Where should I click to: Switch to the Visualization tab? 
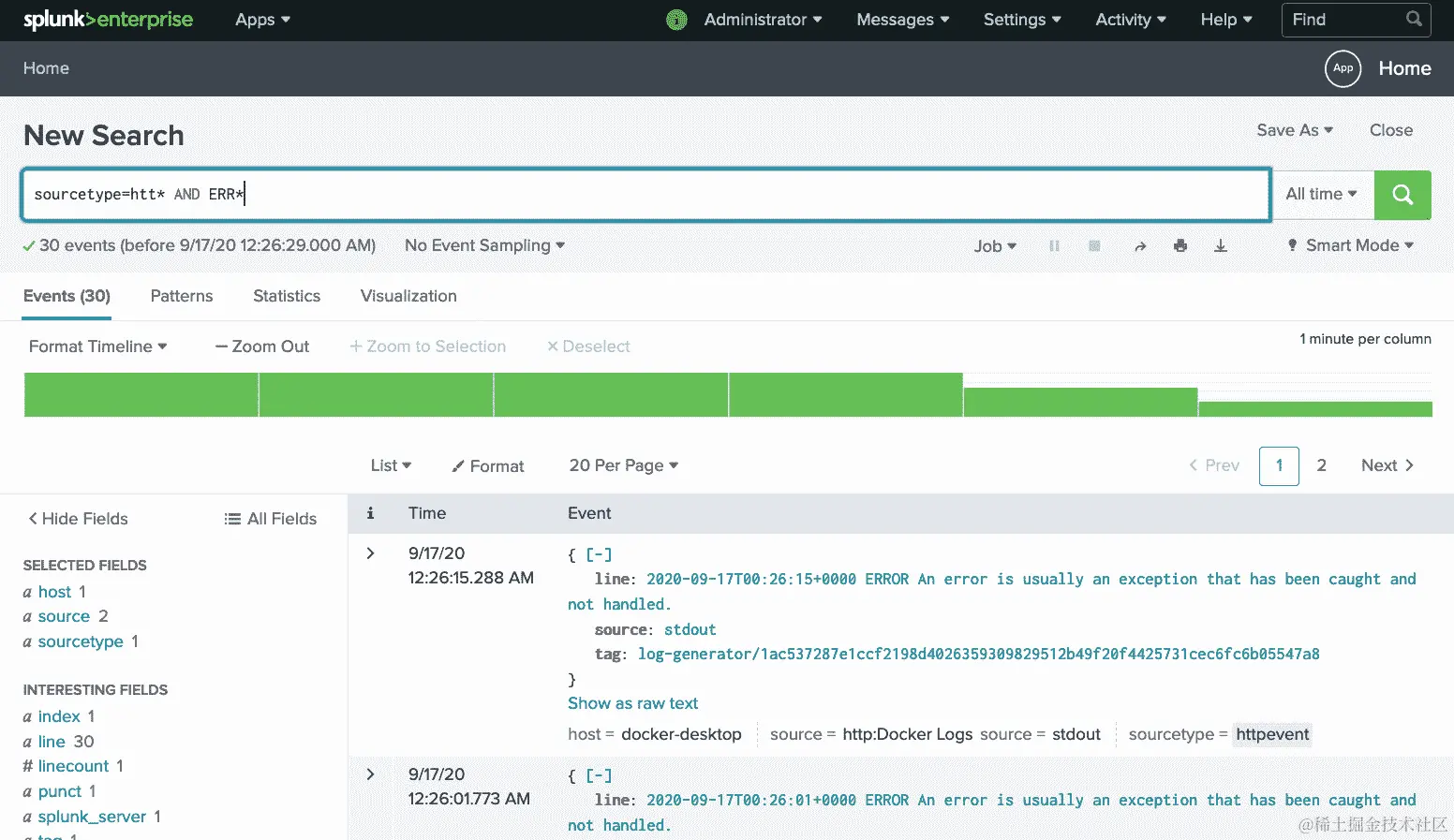point(408,296)
